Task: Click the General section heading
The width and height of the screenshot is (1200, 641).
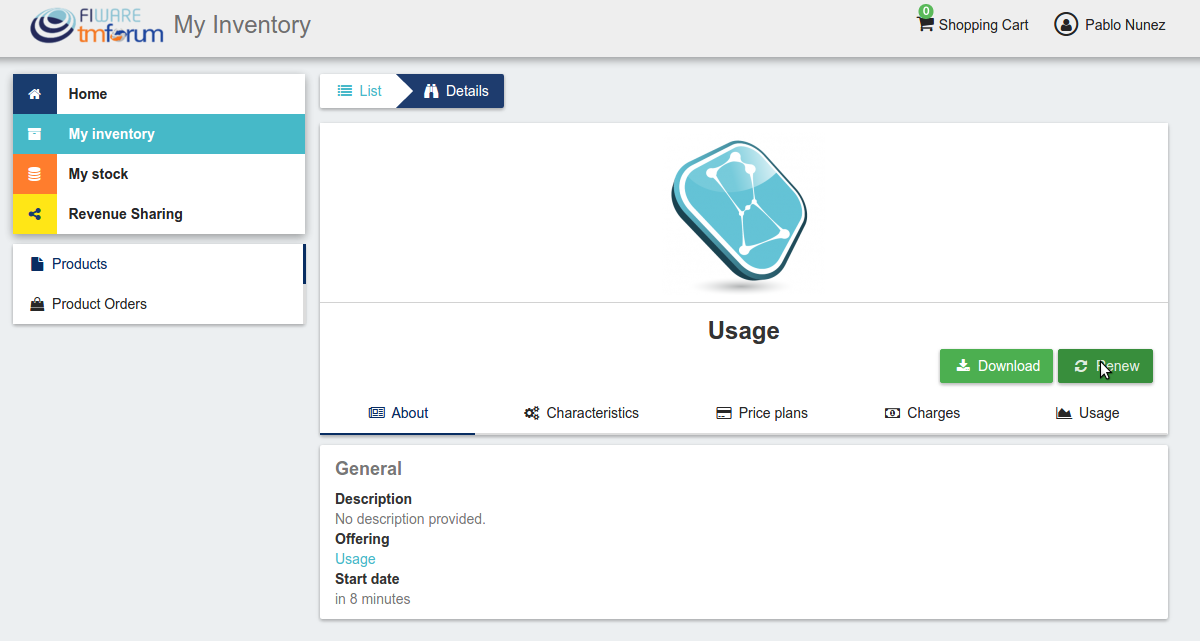Action: pos(368,469)
